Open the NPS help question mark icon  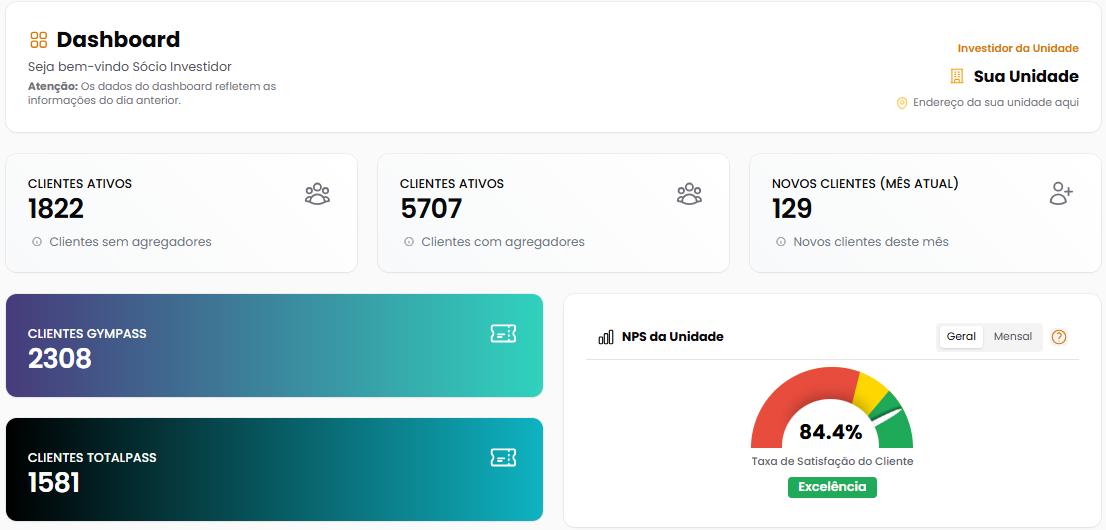pos(1059,337)
